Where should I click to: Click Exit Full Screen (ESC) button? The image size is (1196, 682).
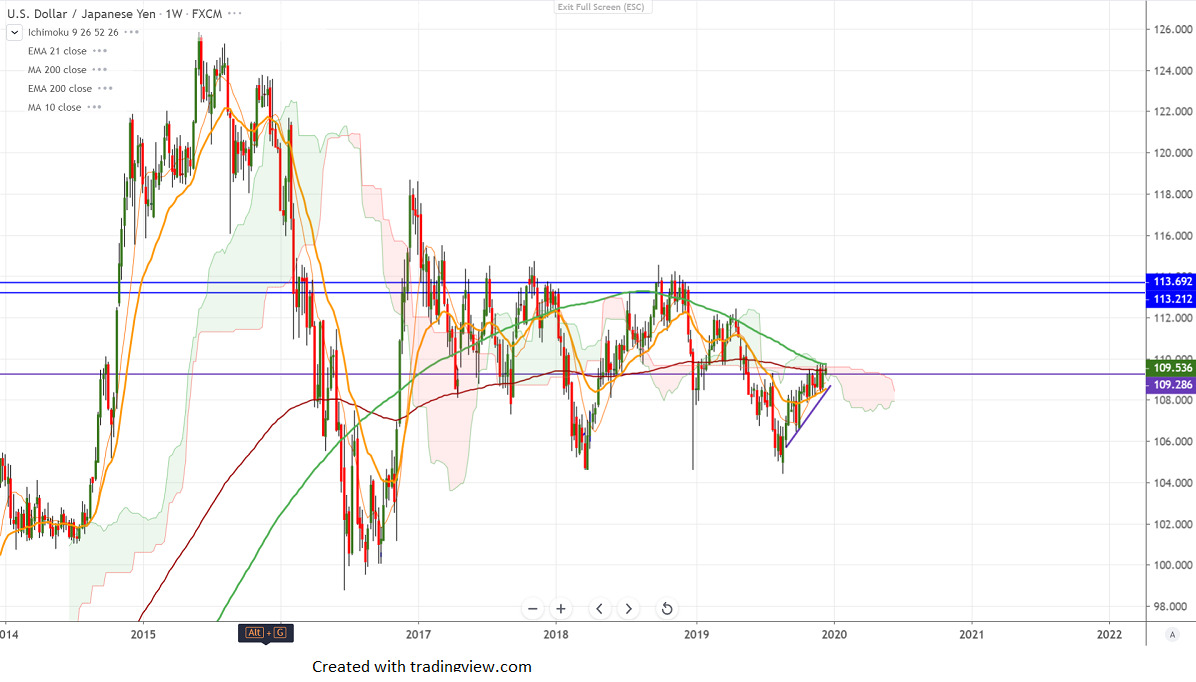click(601, 7)
